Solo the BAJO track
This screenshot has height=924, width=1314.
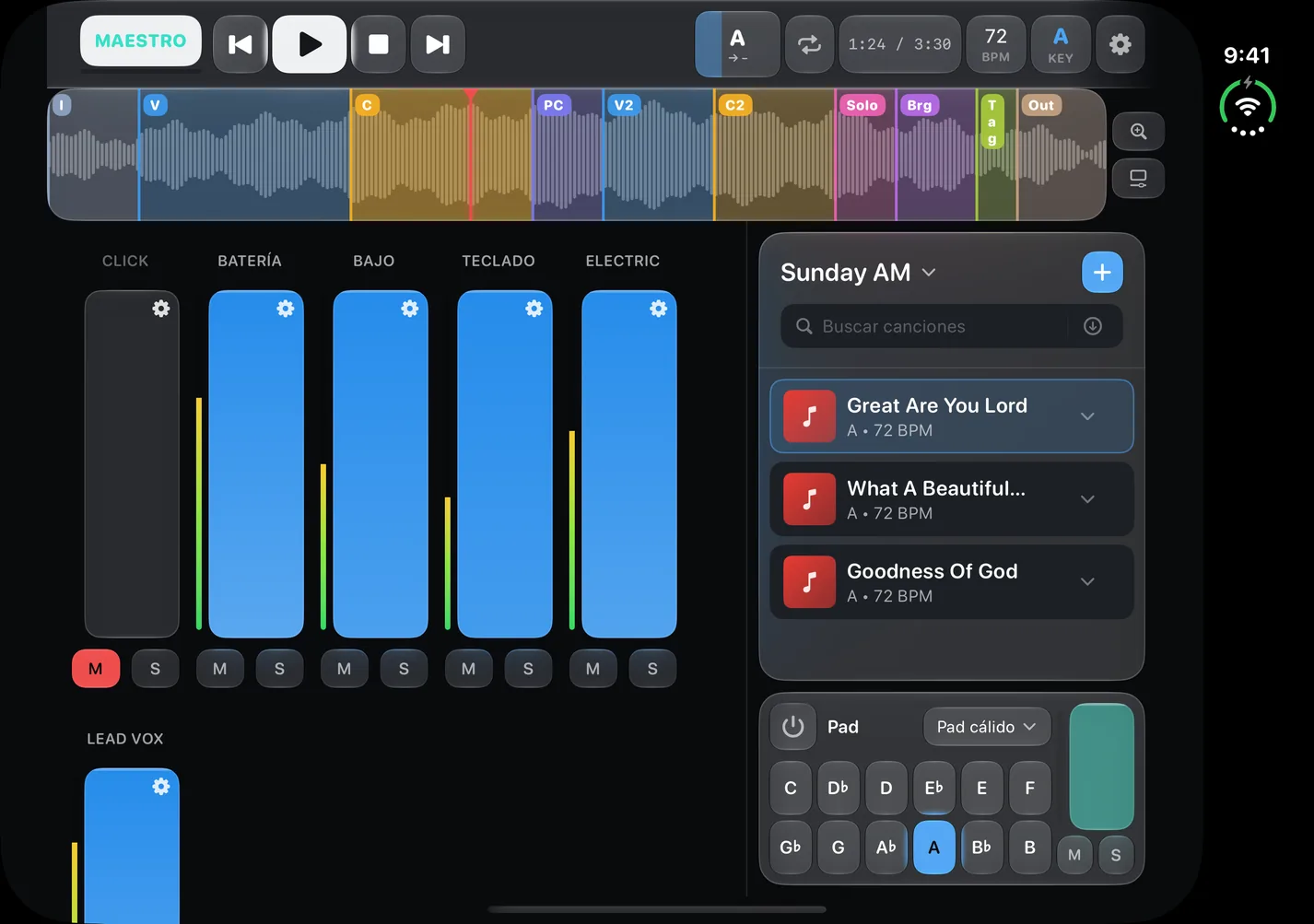click(x=404, y=669)
